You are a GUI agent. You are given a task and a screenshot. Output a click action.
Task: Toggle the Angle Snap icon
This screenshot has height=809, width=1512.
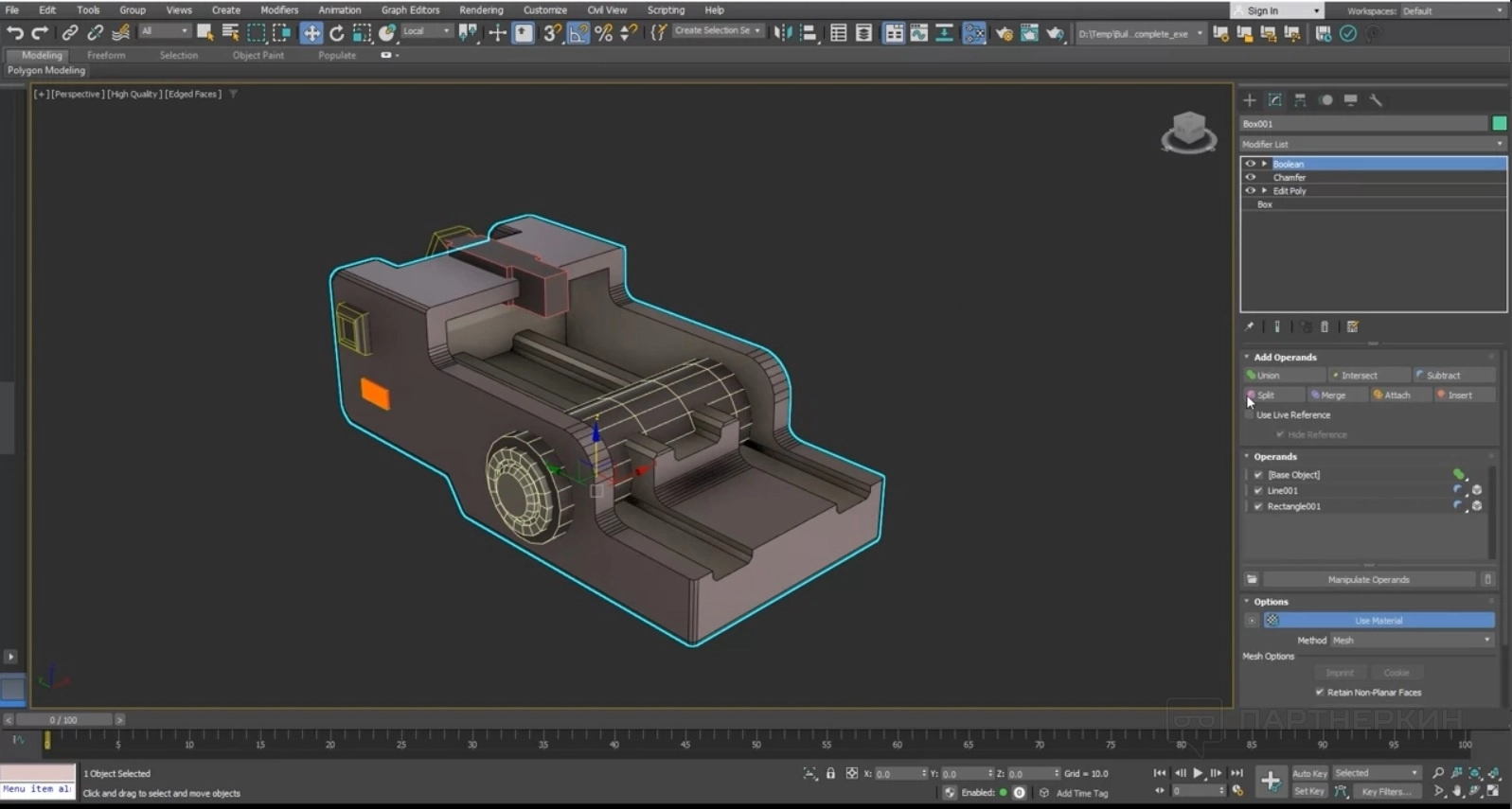coord(578,33)
